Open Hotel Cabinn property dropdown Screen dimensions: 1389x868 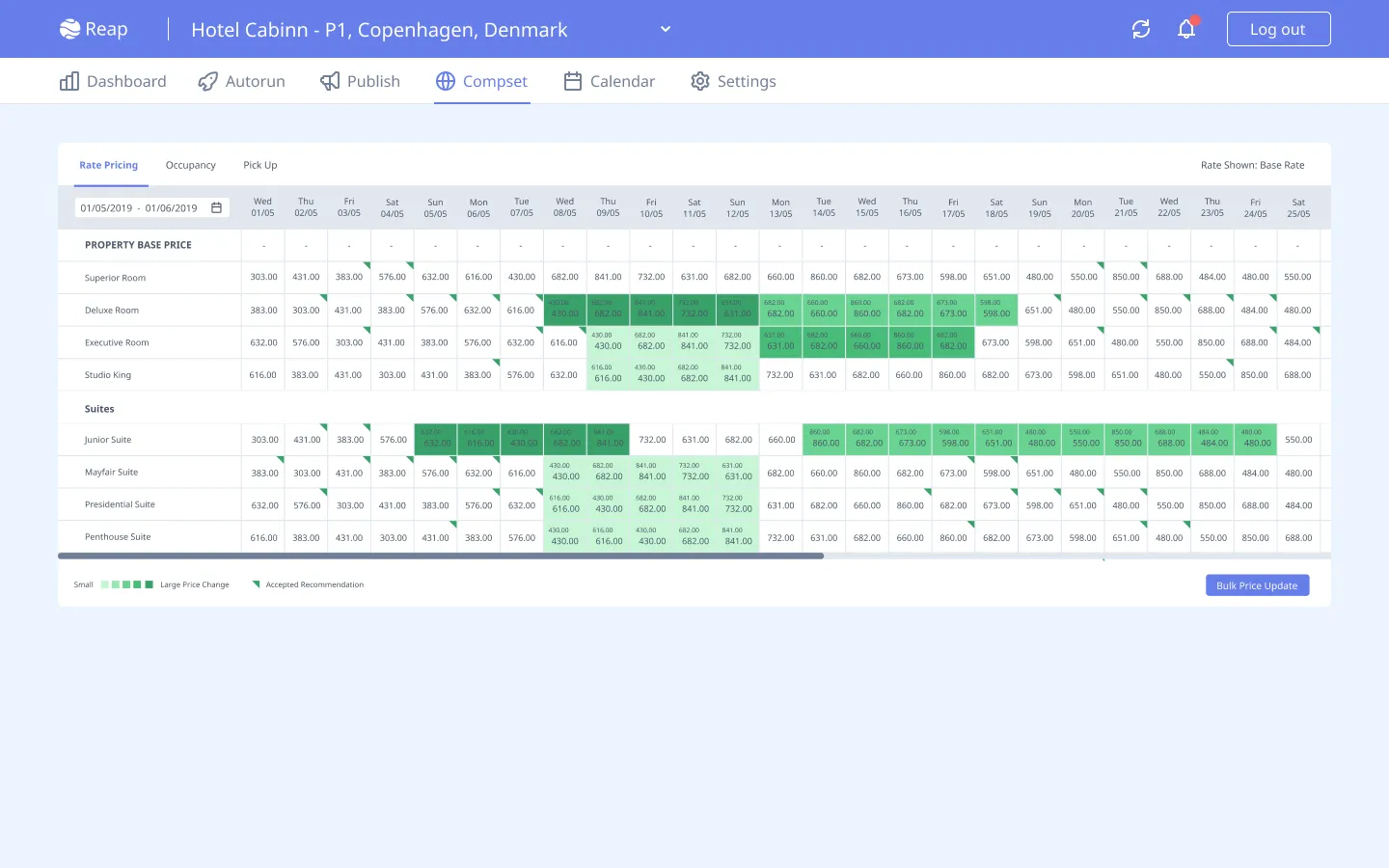click(379, 30)
